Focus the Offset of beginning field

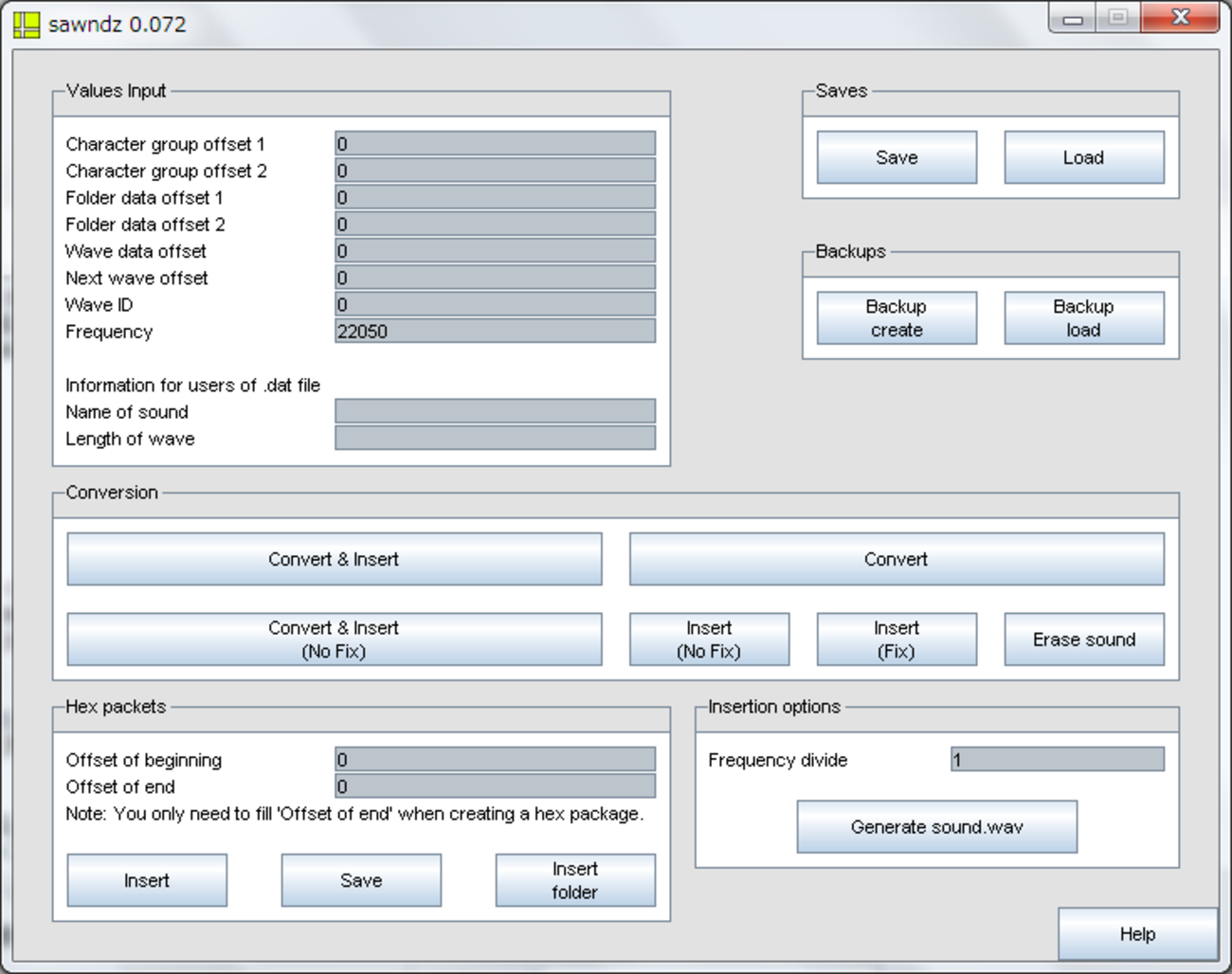(495, 760)
